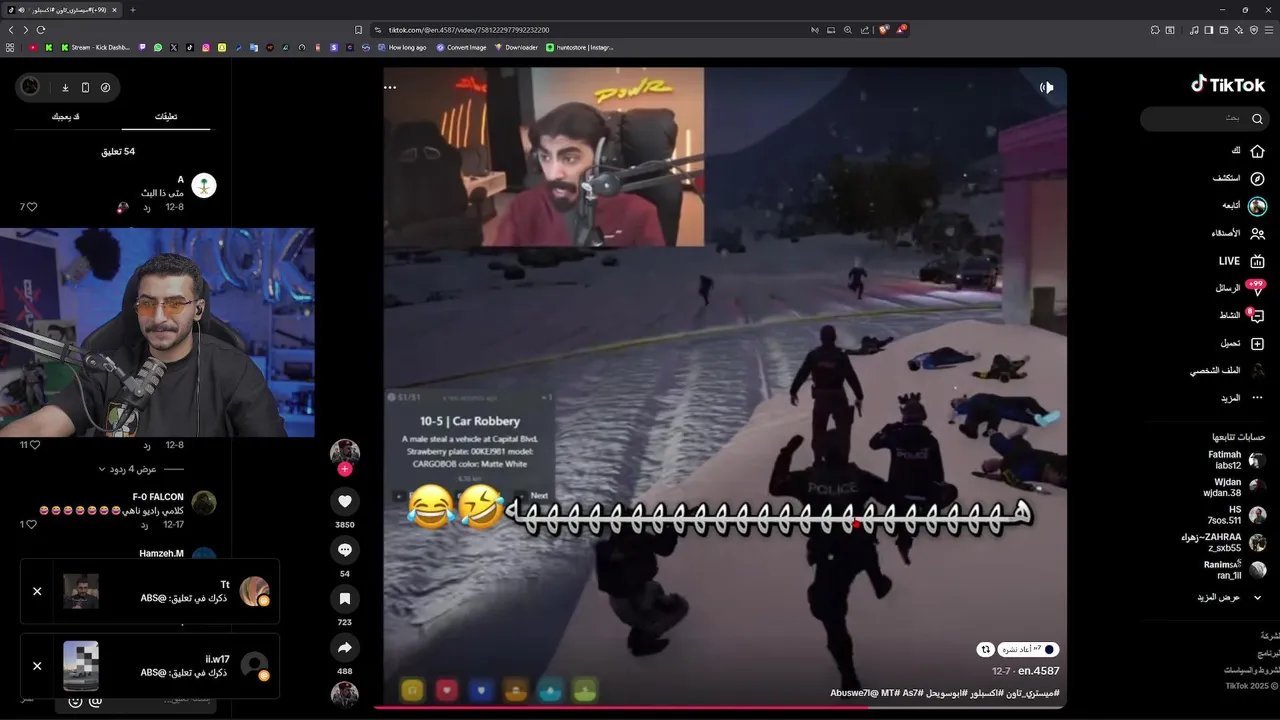Open the X (Twitter) bookmark icon
The width and height of the screenshot is (1280, 720).
pyautogui.click(x=174, y=47)
